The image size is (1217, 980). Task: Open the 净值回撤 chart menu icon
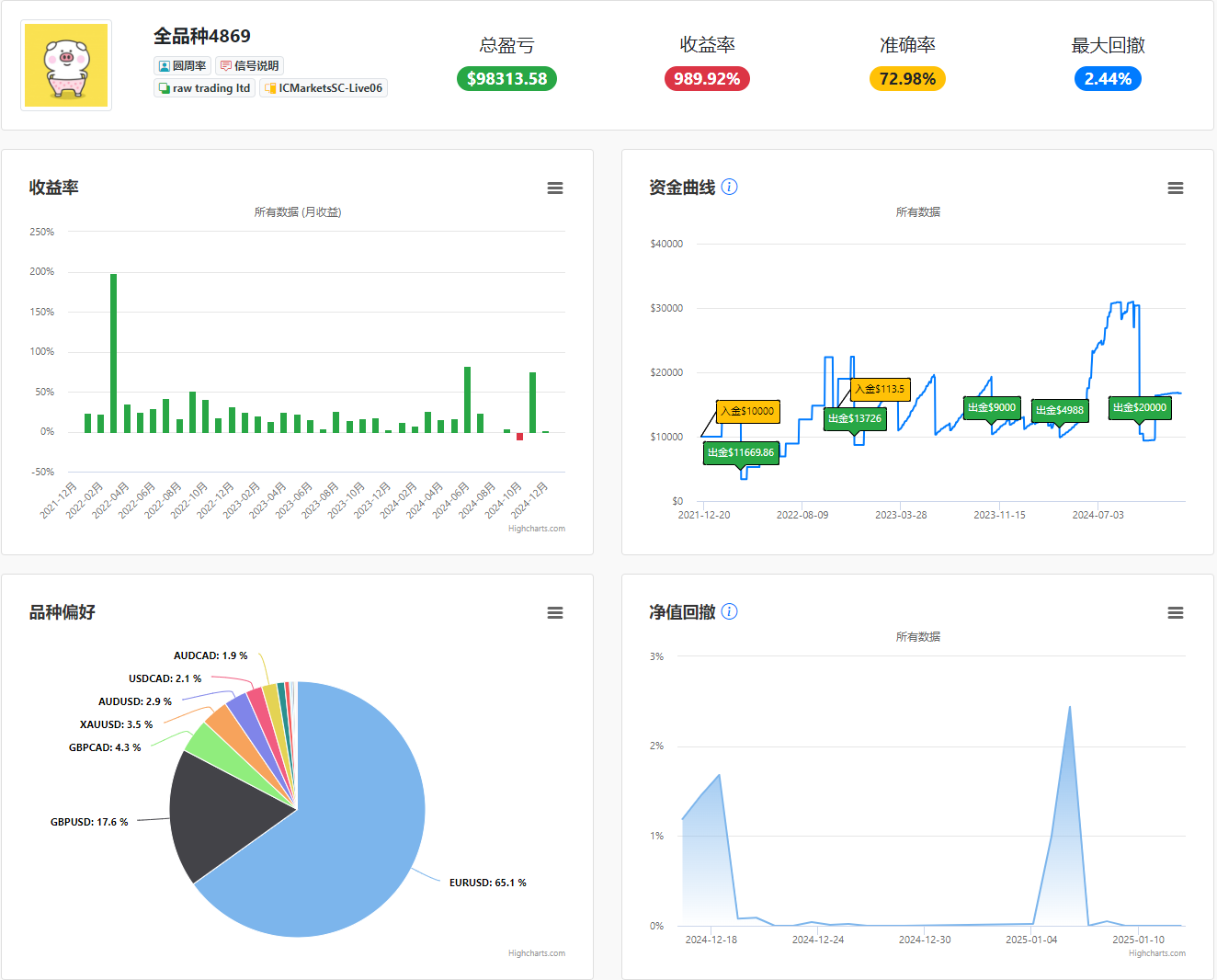[1176, 612]
